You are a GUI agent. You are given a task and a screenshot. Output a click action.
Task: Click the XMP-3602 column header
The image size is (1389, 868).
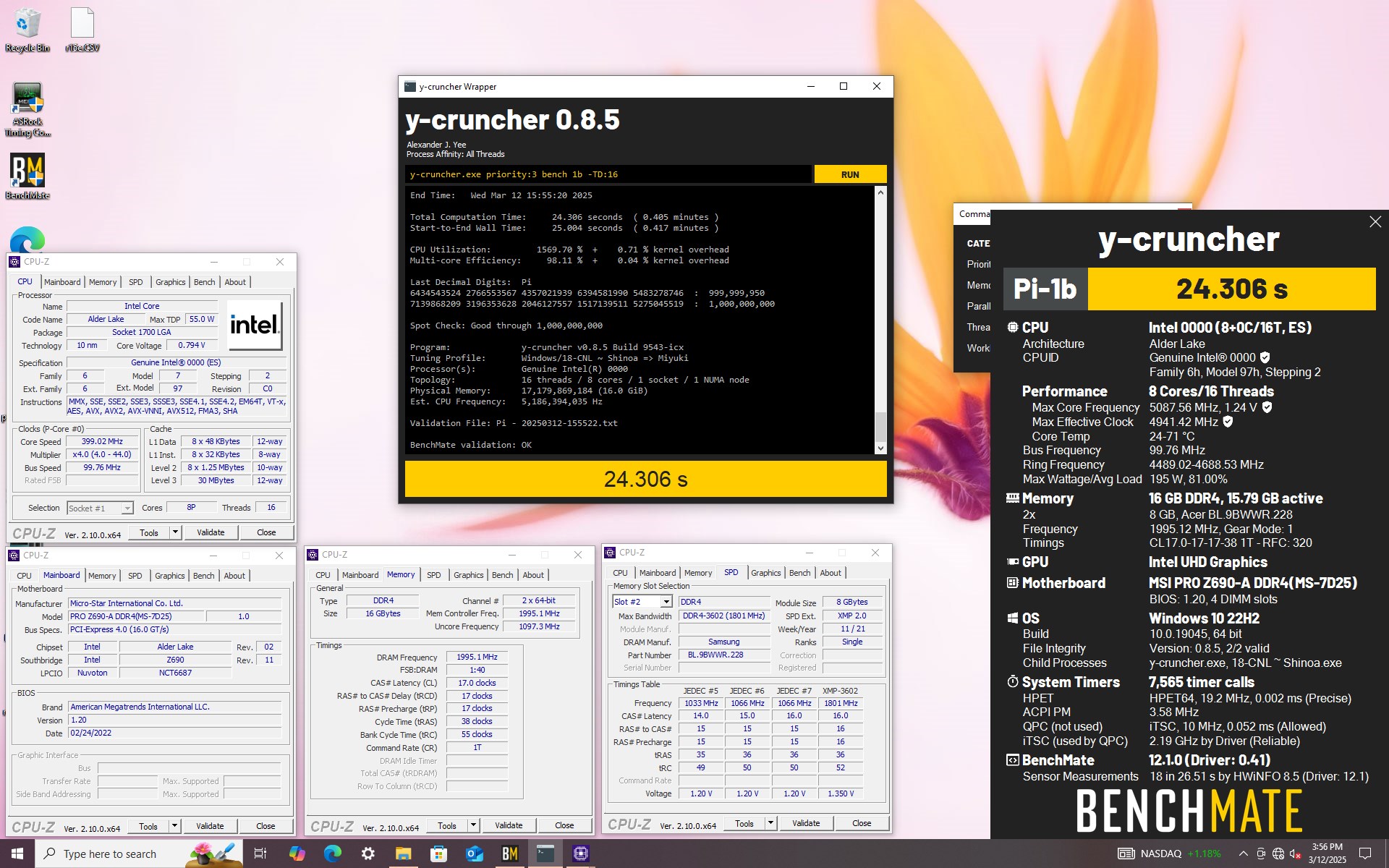[x=840, y=691]
